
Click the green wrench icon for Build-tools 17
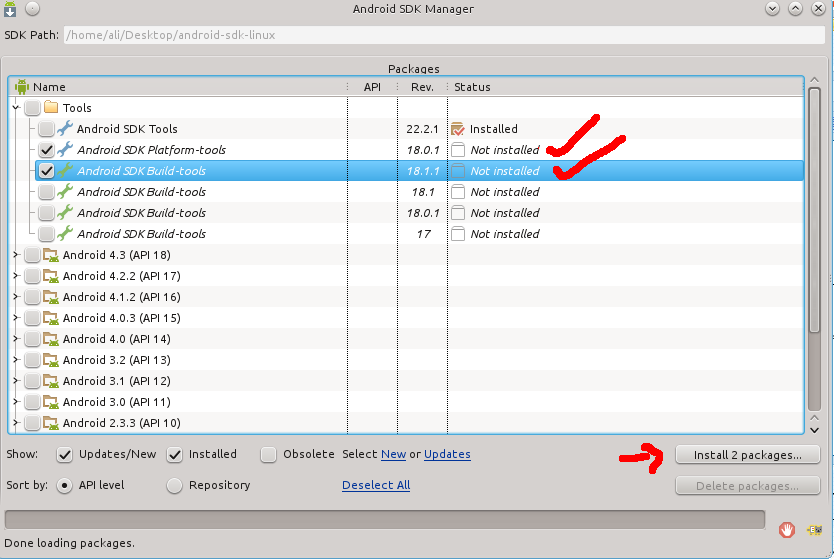coord(65,233)
